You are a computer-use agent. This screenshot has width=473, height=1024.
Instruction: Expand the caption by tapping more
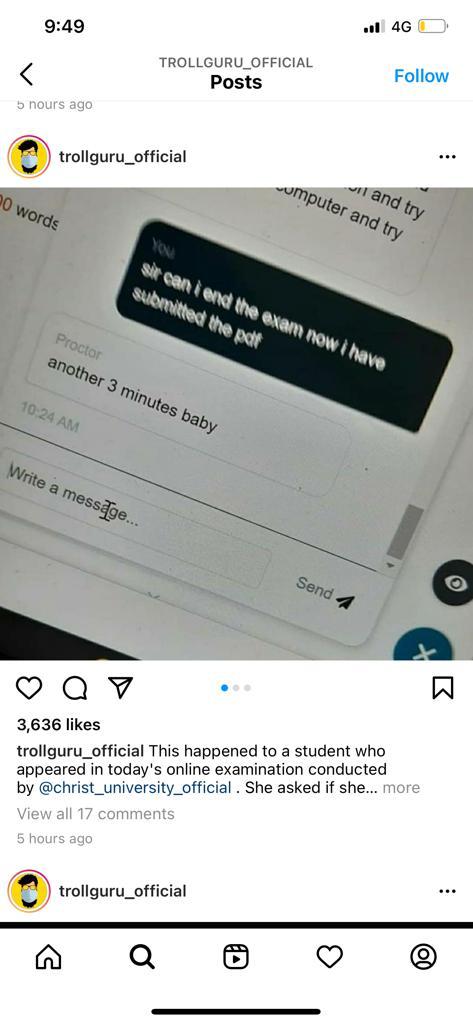(x=401, y=788)
